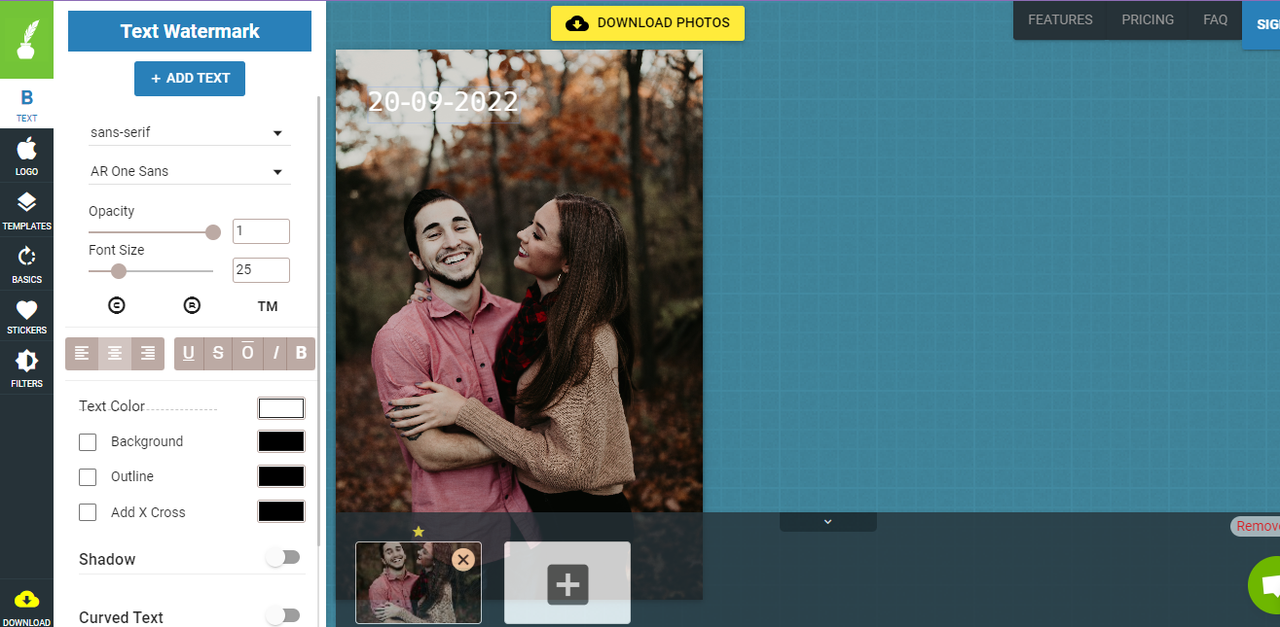The height and width of the screenshot is (627, 1280).
Task: Click the star above the thumbnail
Action: pos(418,531)
